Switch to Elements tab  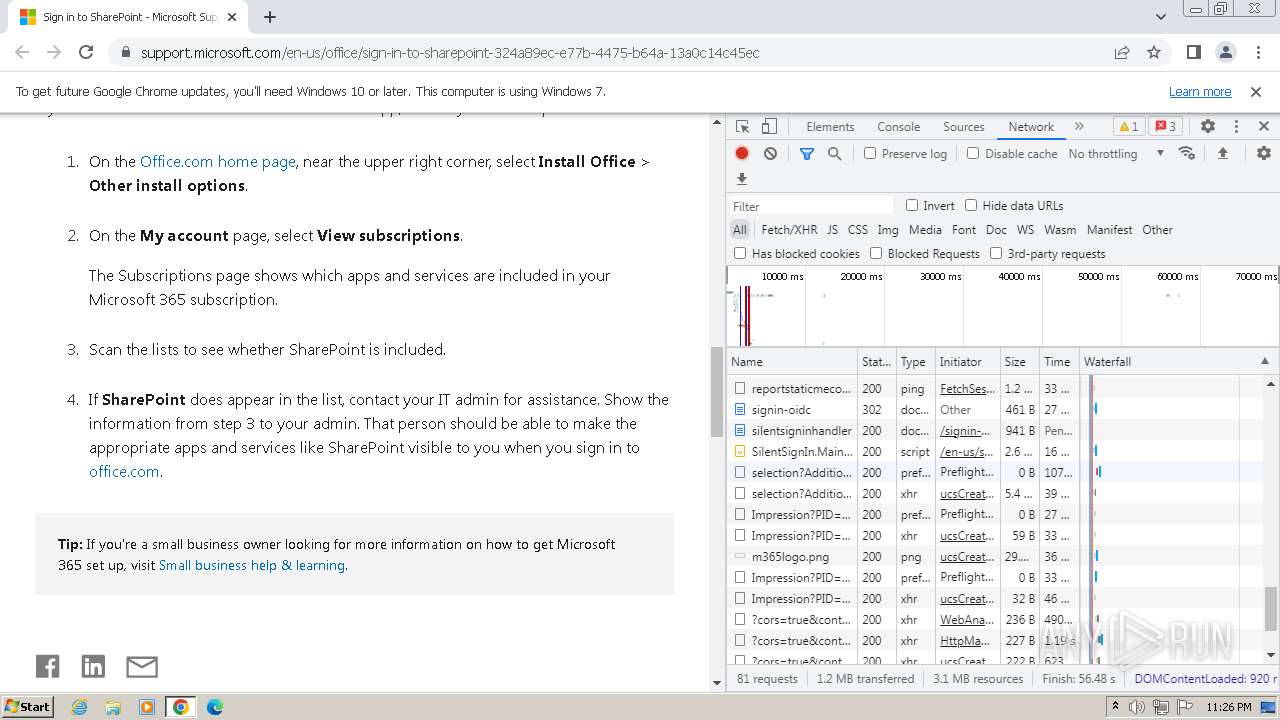pyautogui.click(x=830, y=127)
